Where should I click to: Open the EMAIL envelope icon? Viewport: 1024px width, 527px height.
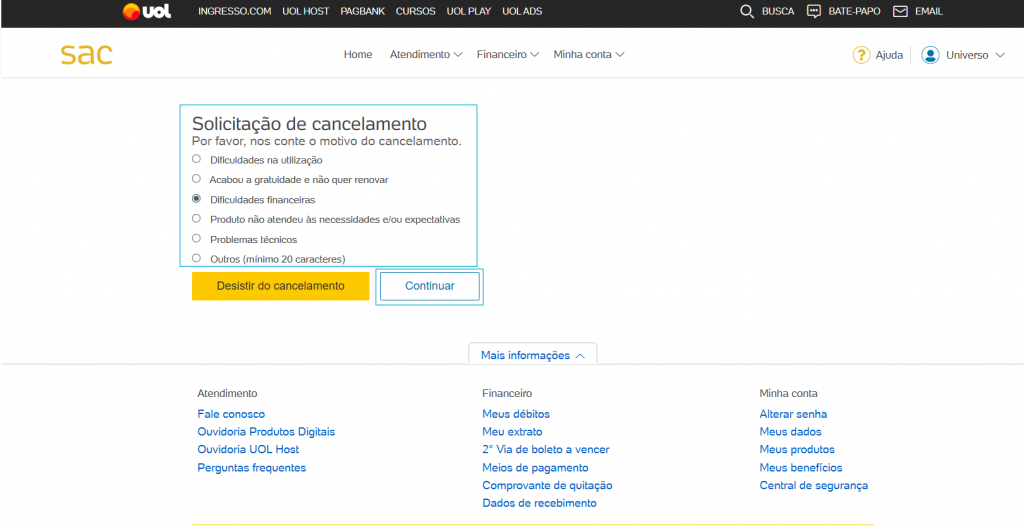pyautogui.click(x=900, y=12)
